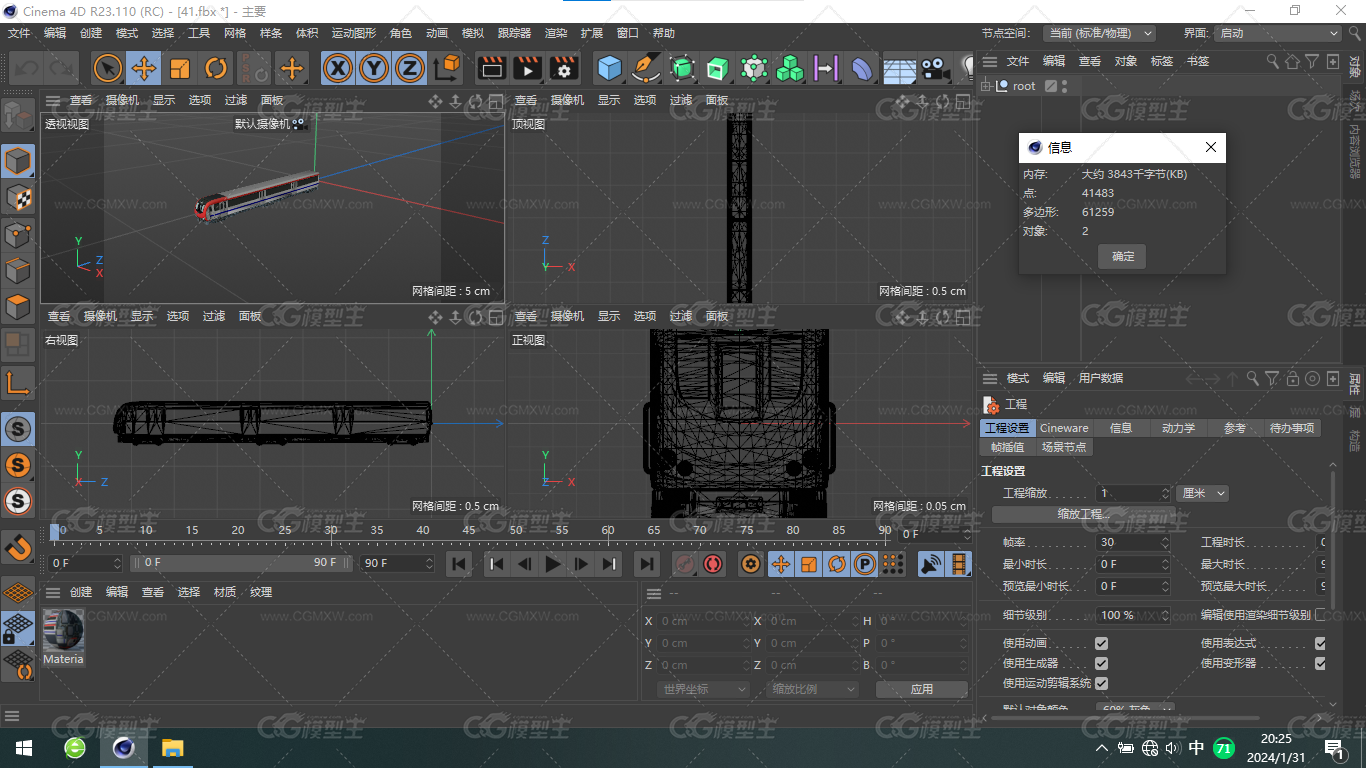
Task: Render to Picture Viewer
Action: coord(527,68)
